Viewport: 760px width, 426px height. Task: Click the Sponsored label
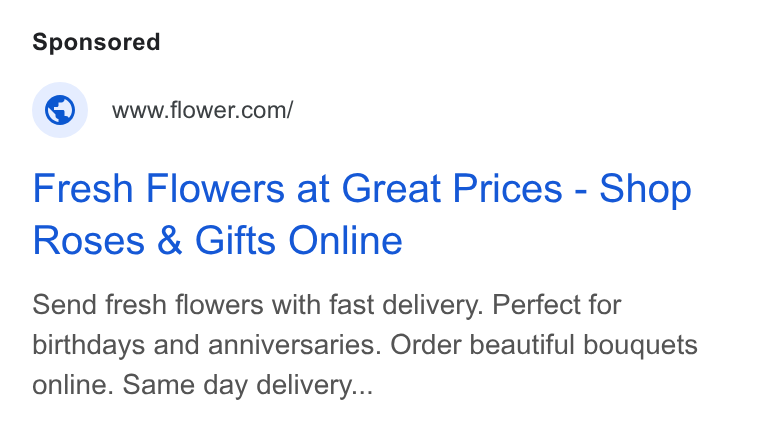96,42
